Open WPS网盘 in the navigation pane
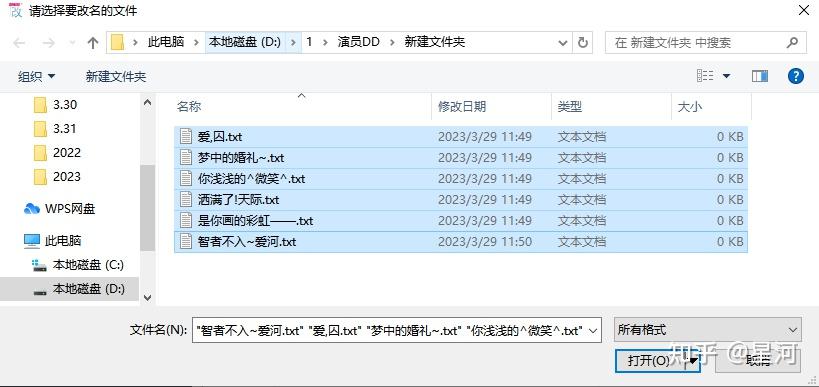Screen dimensions: 819x387 [x=60, y=209]
